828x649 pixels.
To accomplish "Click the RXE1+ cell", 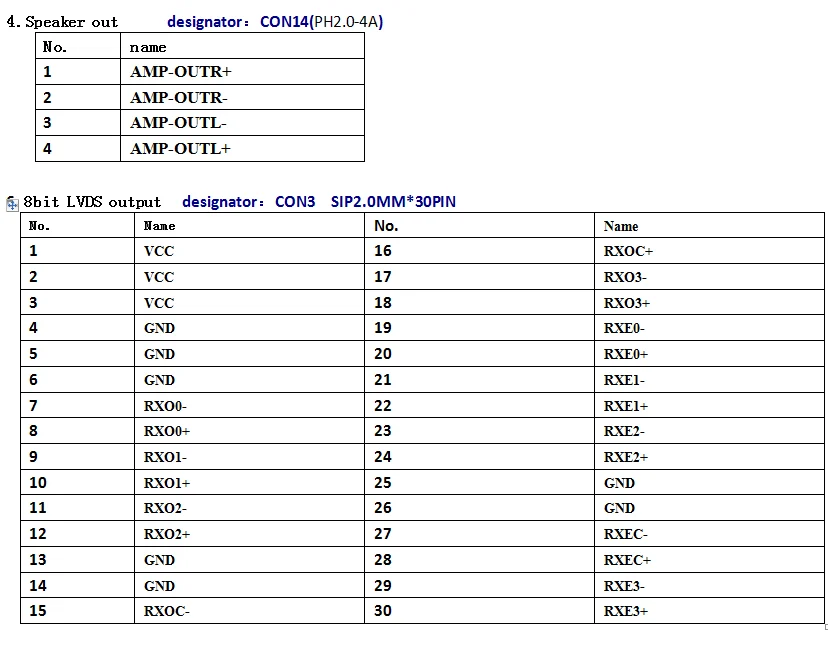I will (x=709, y=406).
